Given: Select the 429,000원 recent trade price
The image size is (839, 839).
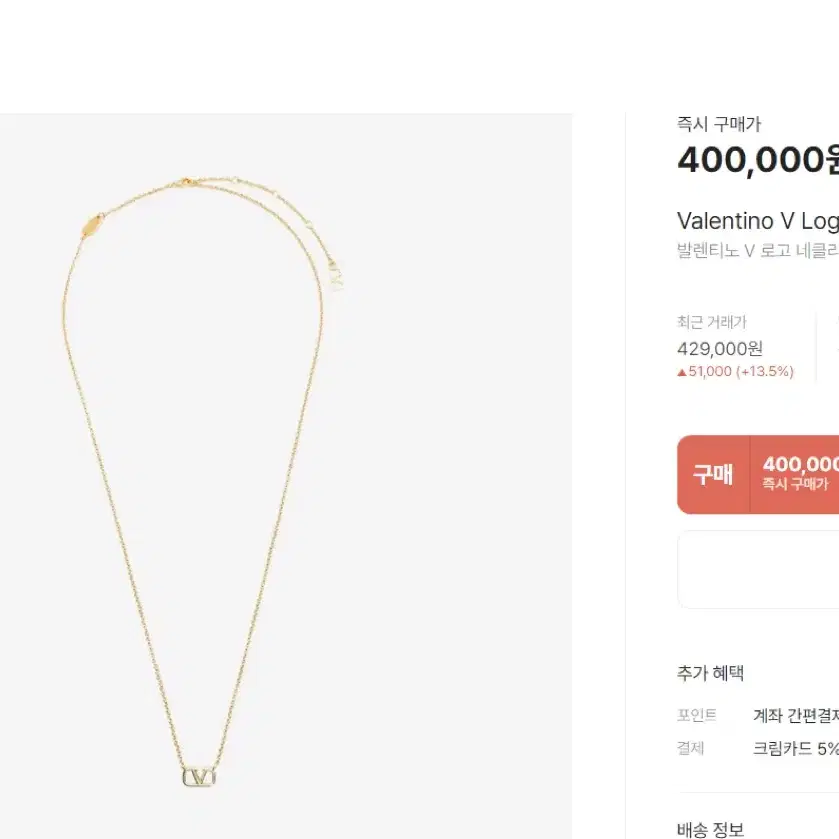Looking at the screenshot, I should pos(720,349).
